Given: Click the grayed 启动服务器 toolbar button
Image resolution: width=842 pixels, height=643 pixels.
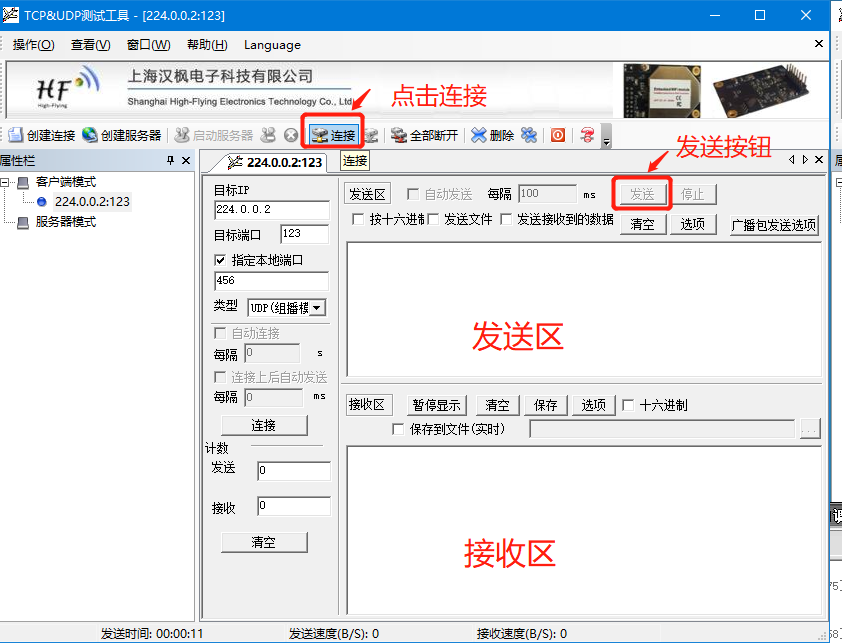Looking at the screenshot, I should tap(214, 135).
